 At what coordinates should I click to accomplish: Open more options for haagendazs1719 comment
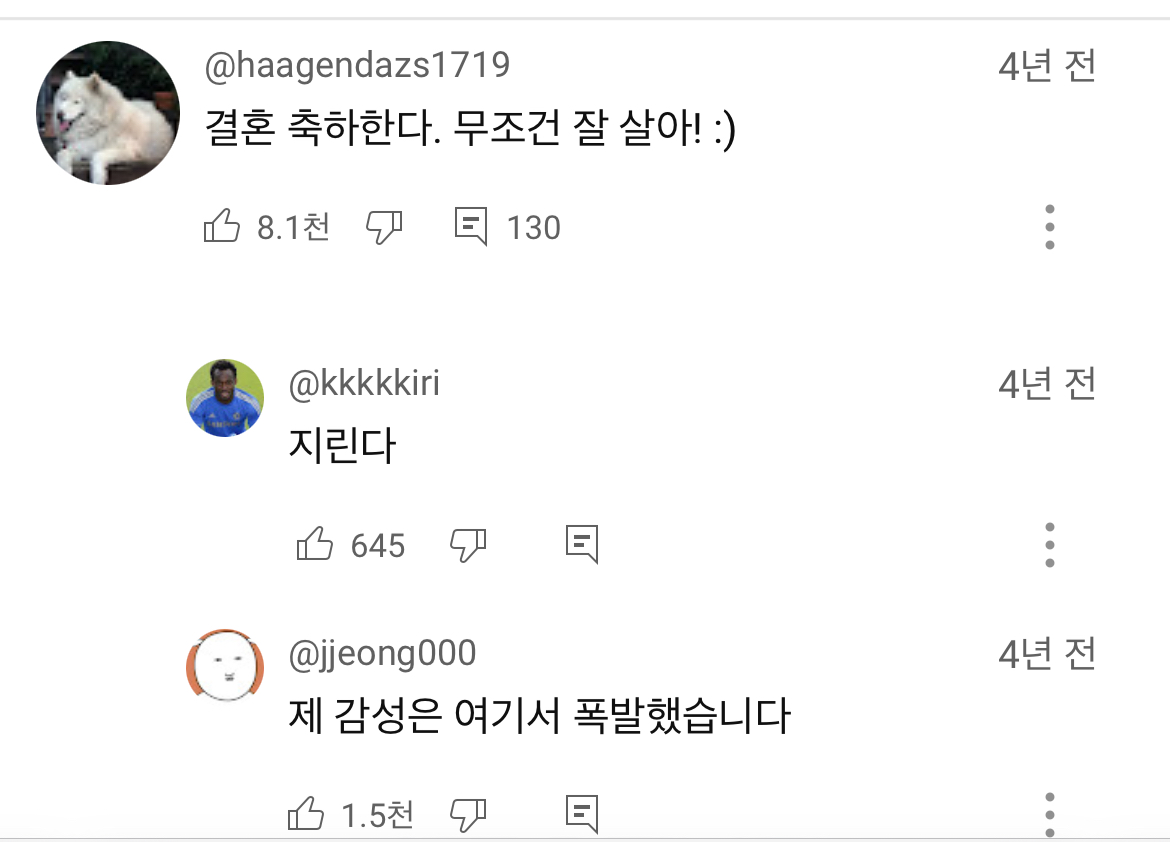coord(1049,227)
